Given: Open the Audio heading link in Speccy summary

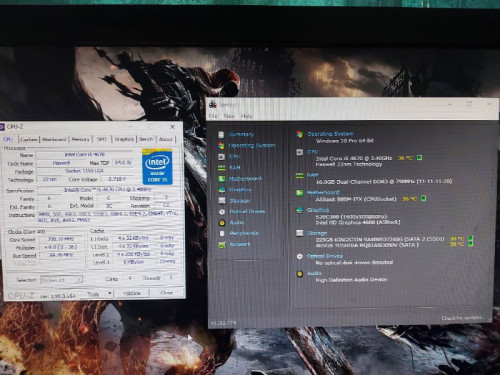Looking at the screenshot, I should tap(314, 273).
